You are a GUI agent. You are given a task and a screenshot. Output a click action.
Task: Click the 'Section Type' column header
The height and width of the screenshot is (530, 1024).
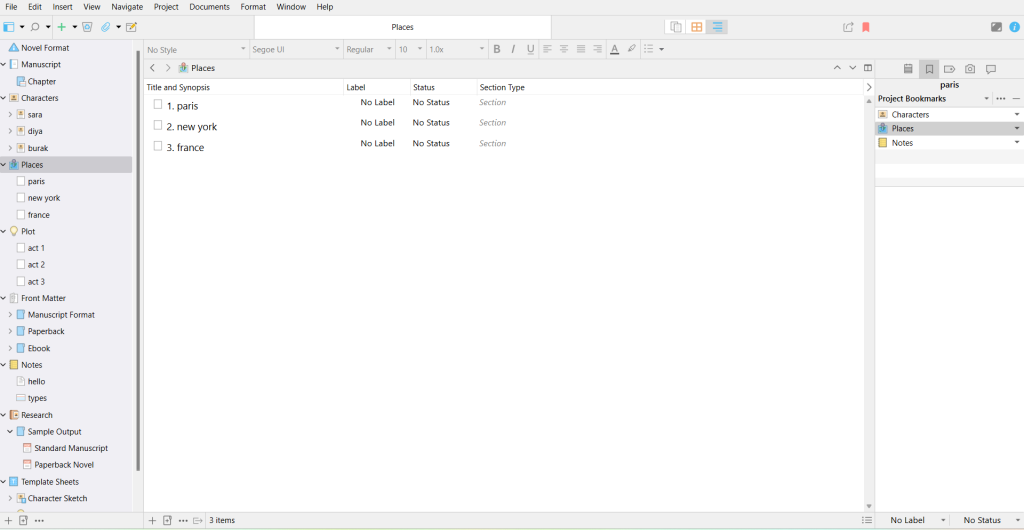tap(502, 87)
